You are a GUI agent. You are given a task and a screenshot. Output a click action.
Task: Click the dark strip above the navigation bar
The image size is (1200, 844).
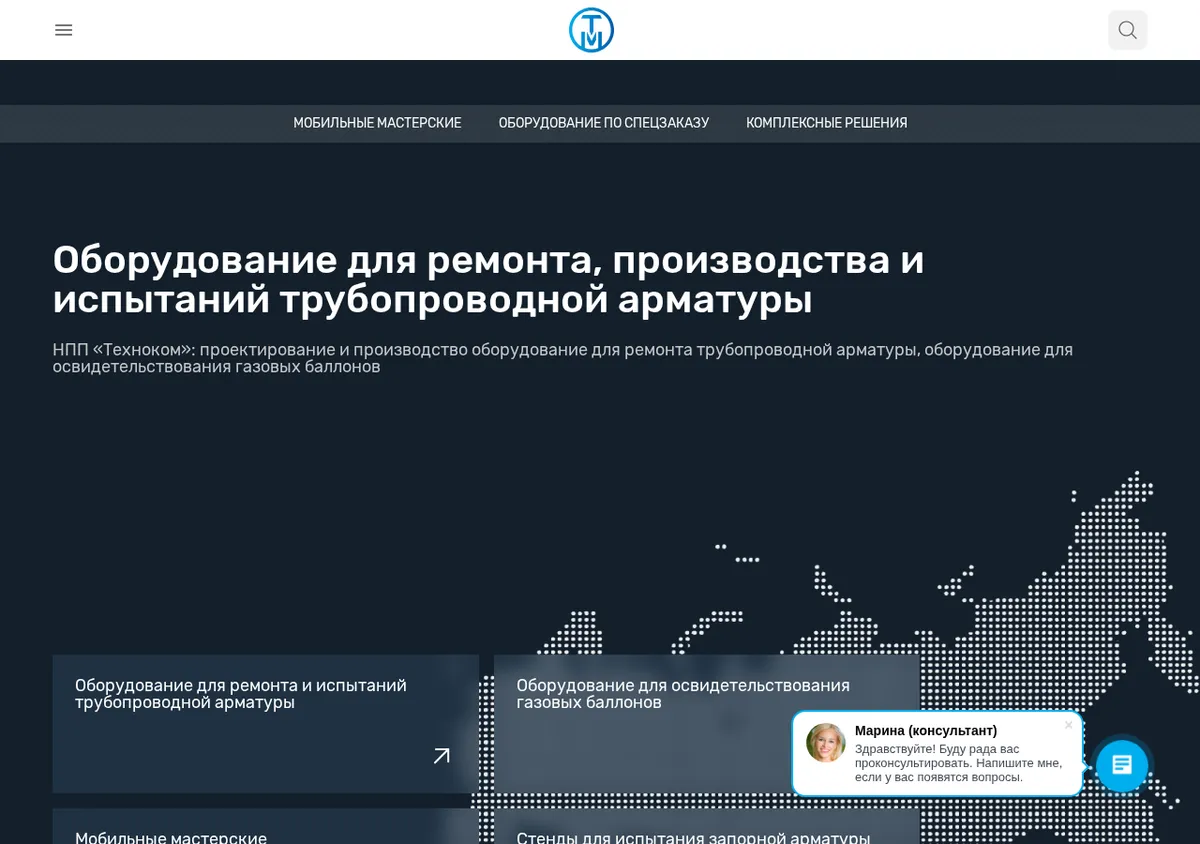(600, 82)
